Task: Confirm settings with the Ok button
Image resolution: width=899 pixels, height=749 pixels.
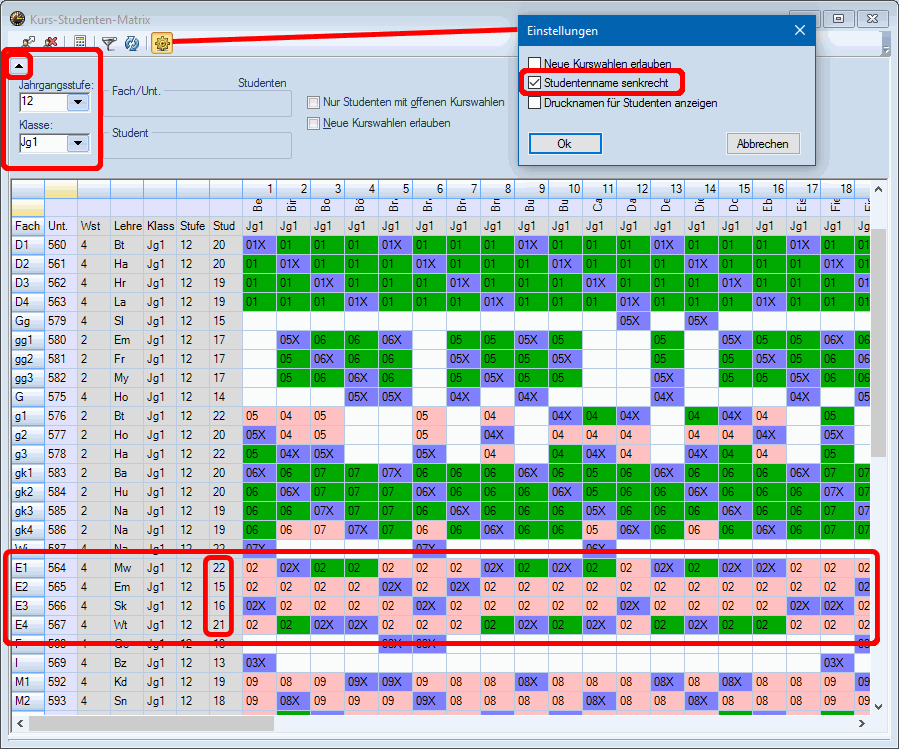Action: point(564,144)
